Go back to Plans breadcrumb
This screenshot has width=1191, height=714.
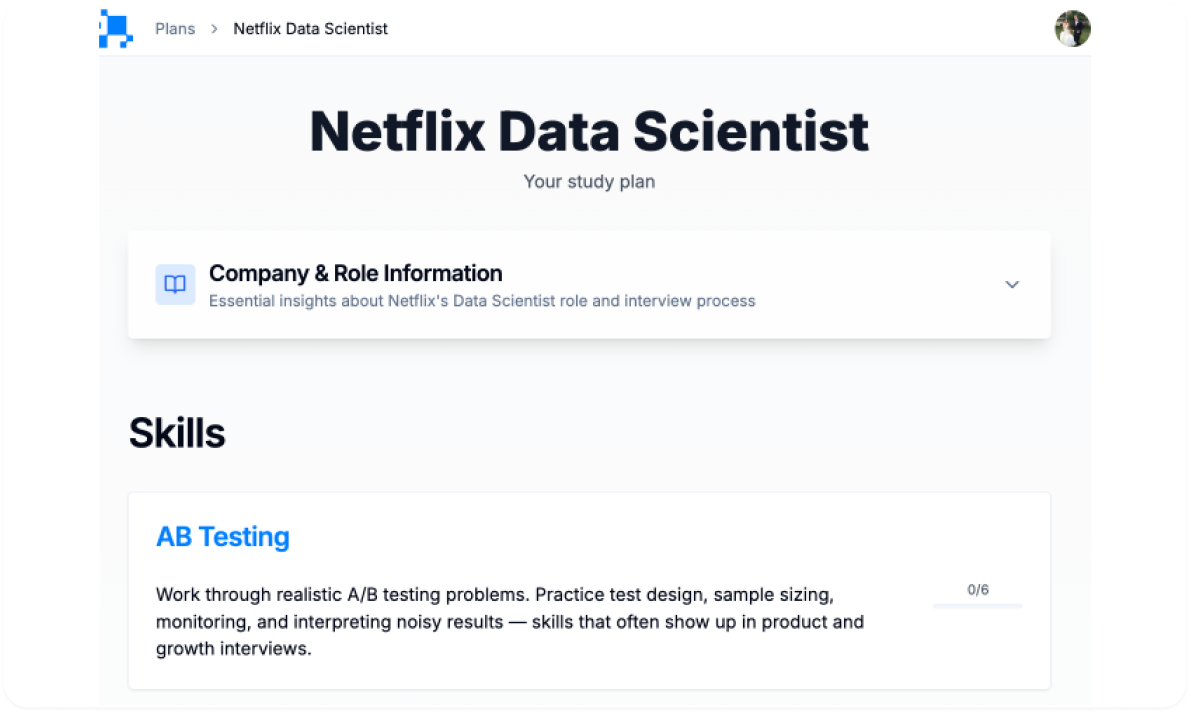175,29
